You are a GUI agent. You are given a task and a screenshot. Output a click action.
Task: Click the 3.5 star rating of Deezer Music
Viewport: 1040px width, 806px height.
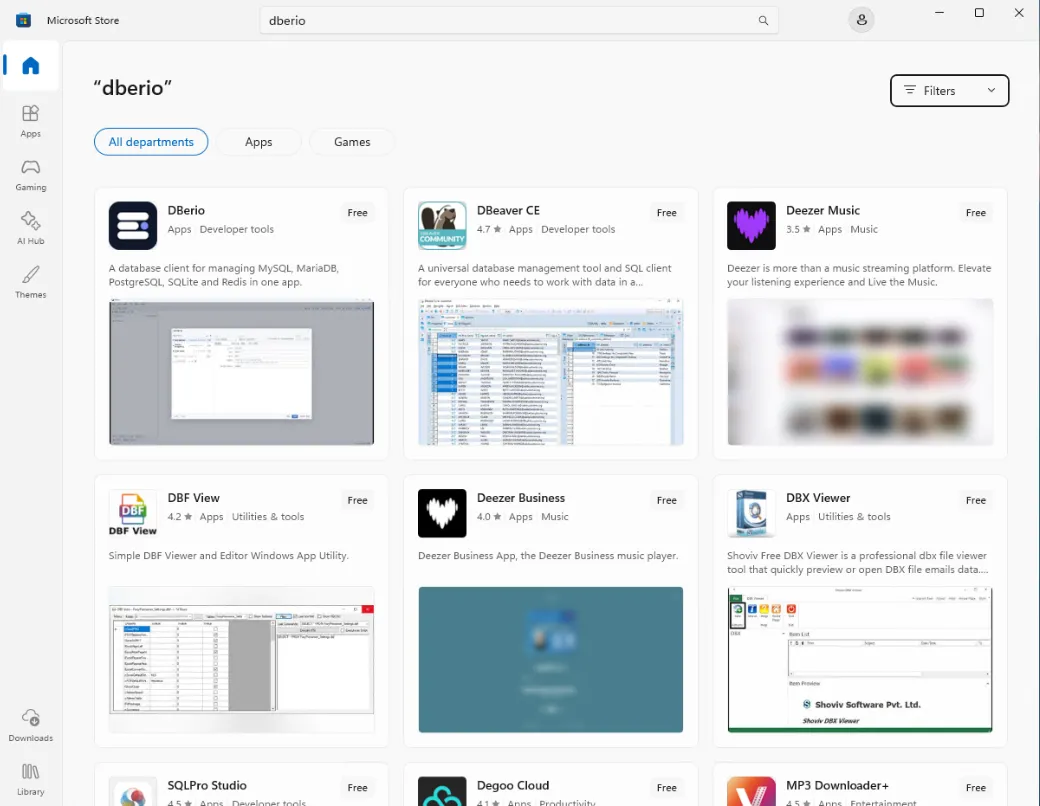pyautogui.click(x=798, y=229)
